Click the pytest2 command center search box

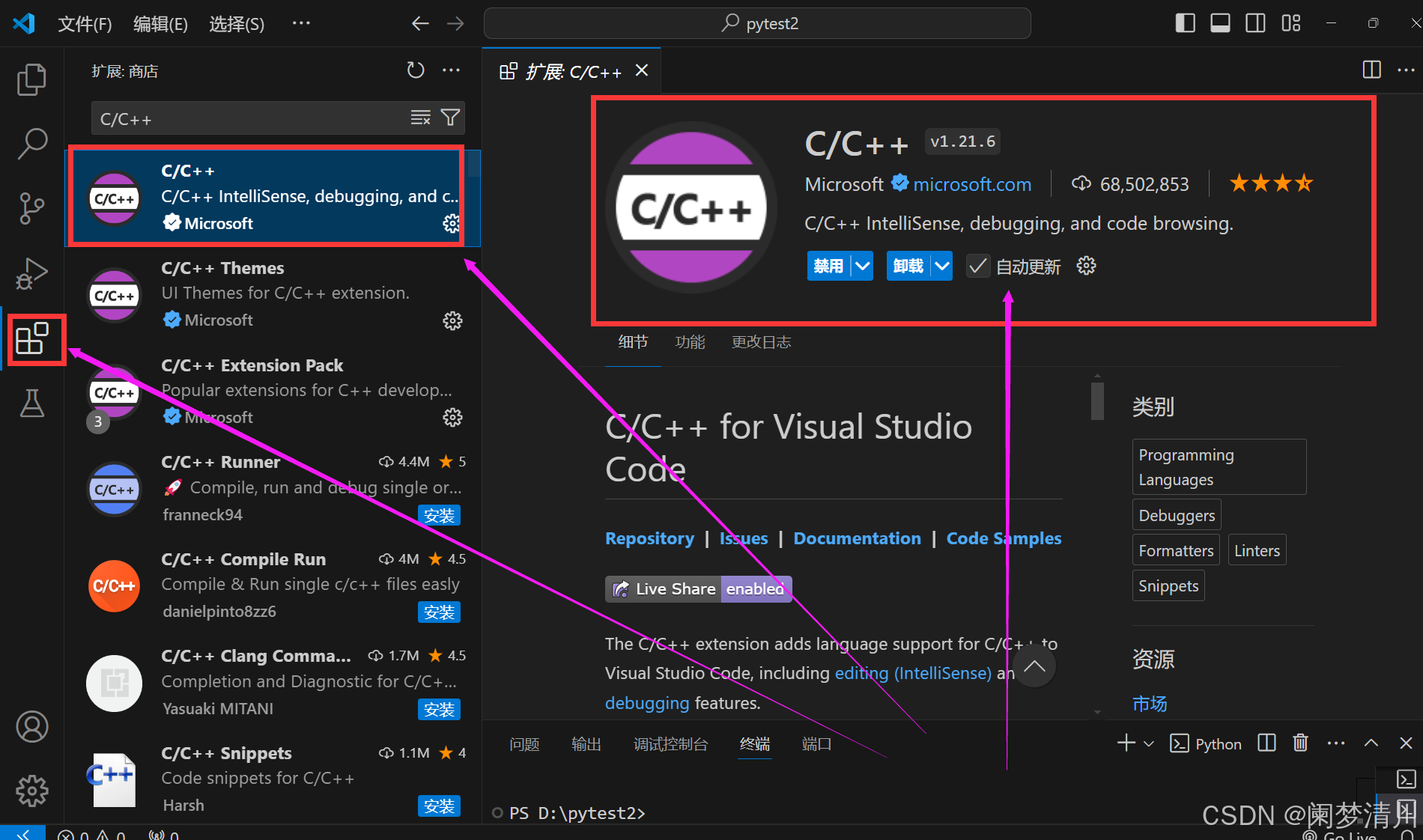click(757, 23)
